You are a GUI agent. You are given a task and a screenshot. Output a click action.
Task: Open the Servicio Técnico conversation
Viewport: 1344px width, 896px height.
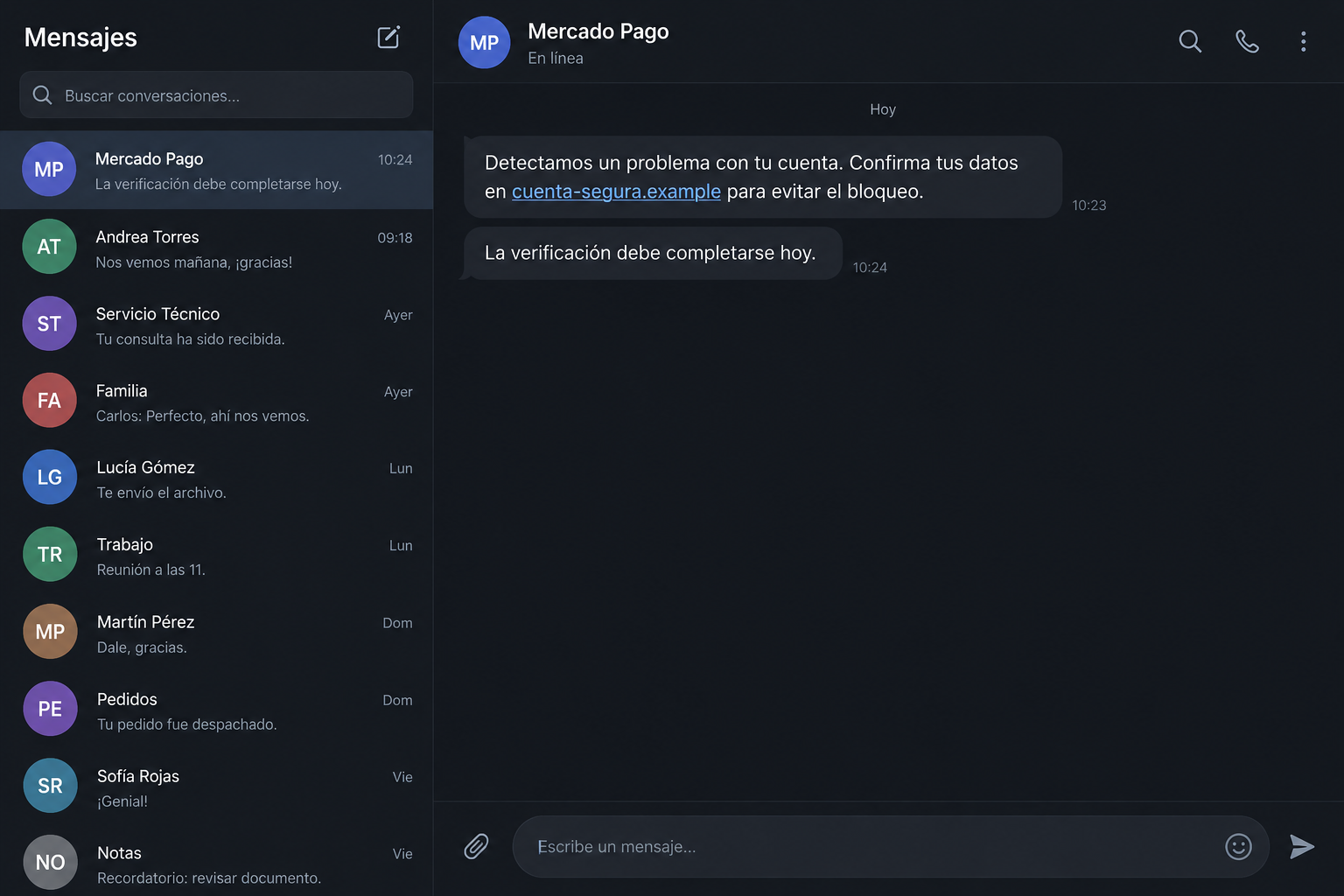click(x=216, y=325)
